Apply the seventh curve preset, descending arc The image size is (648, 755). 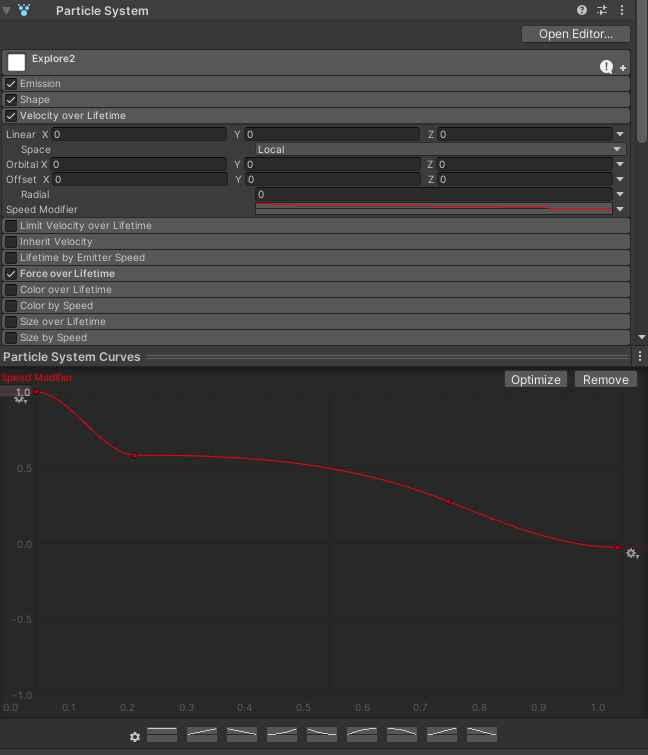pyautogui.click(x=402, y=735)
